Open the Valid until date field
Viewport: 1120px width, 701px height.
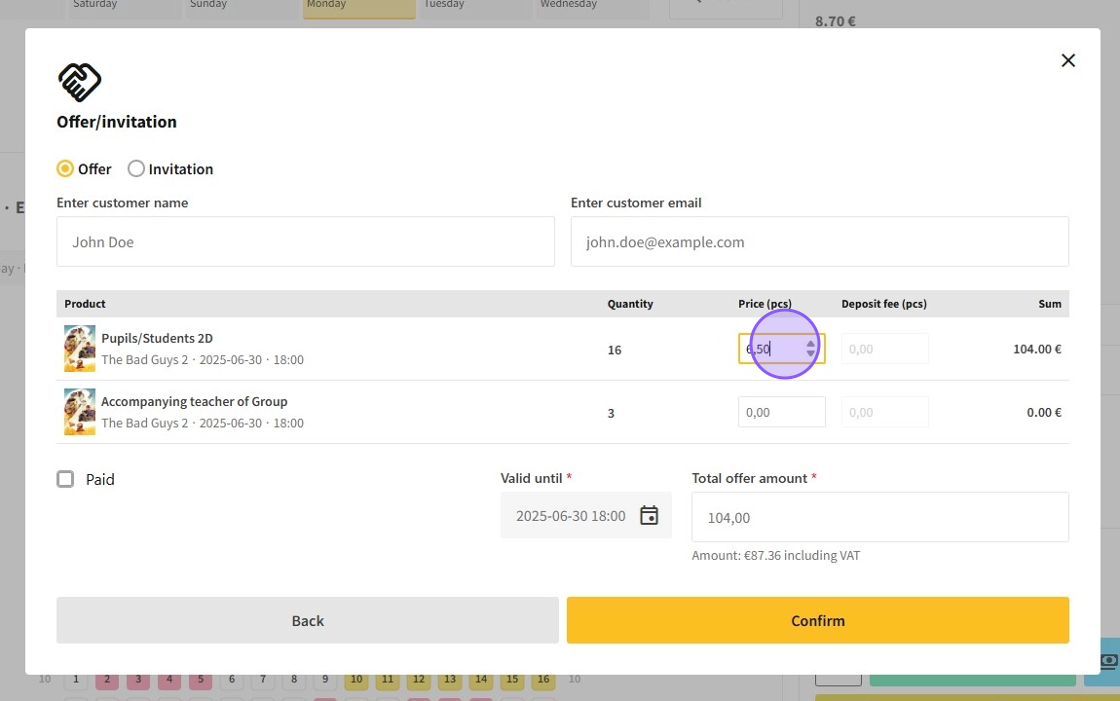(x=570, y=516)
